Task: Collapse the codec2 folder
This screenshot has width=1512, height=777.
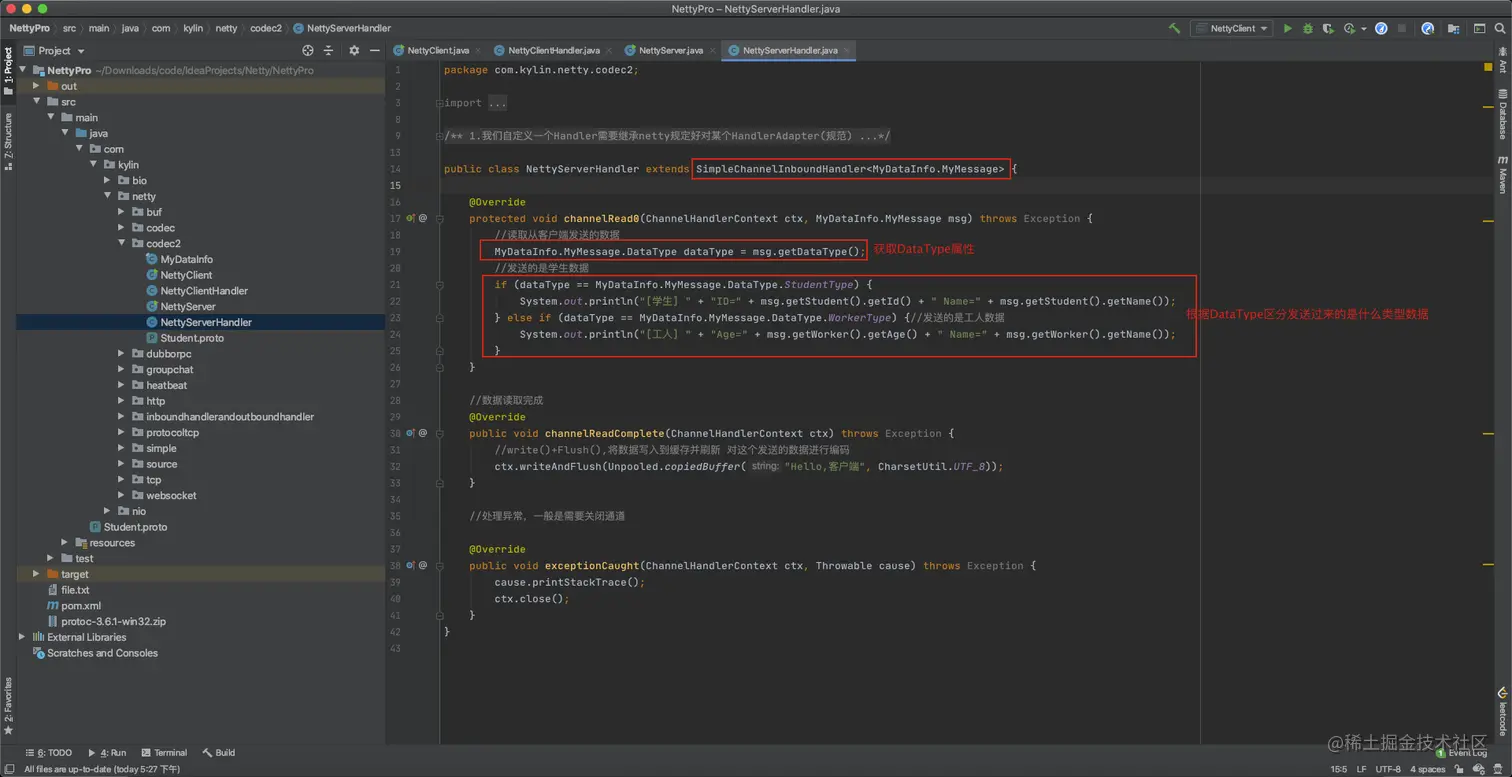Action: [122, 243]
